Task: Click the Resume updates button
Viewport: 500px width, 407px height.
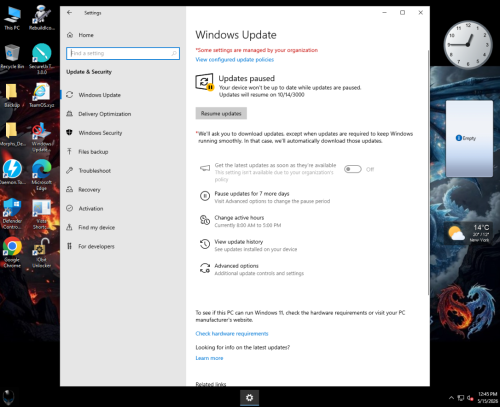Action: pos(221,113)
